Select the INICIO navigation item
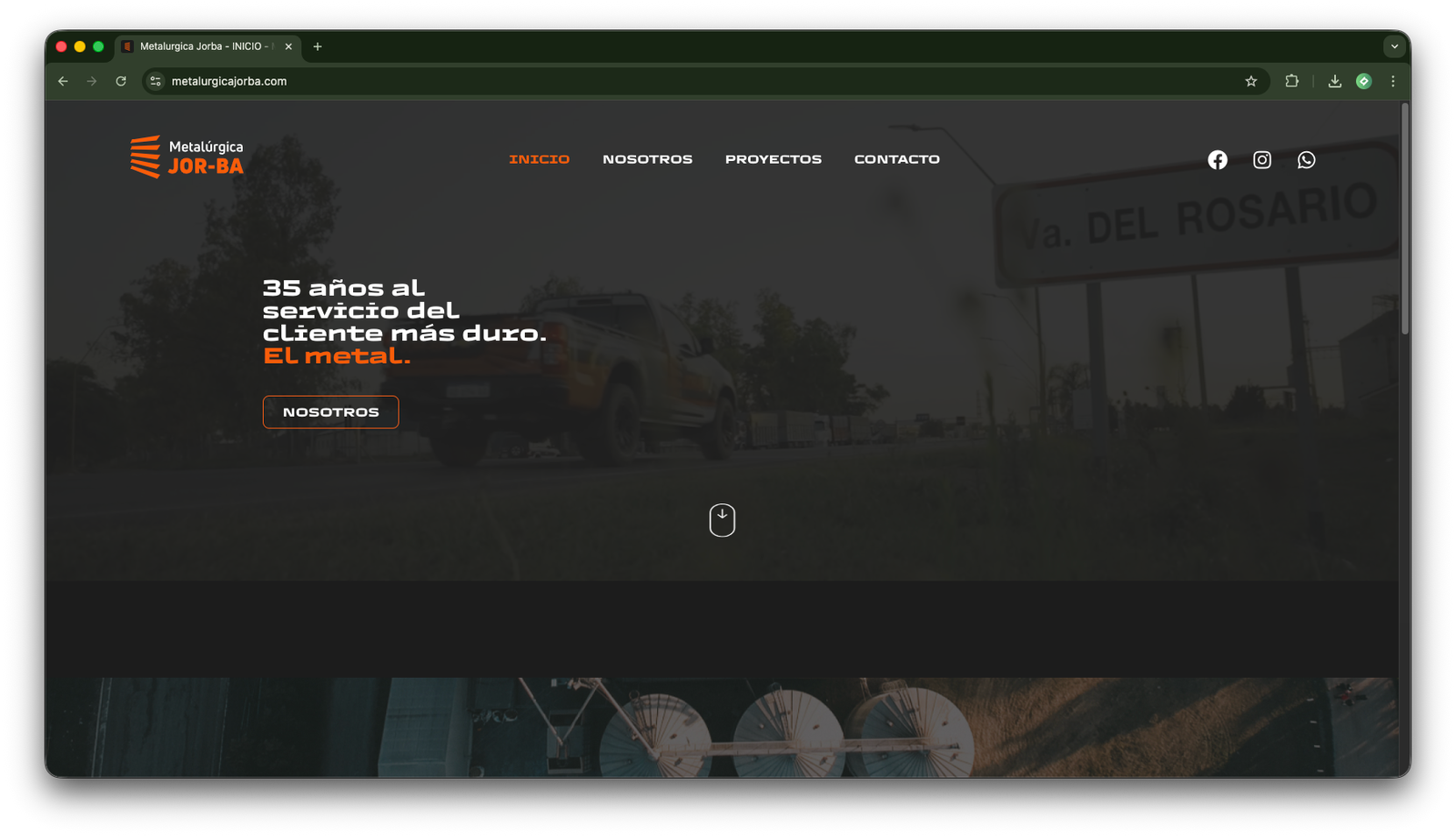This screenshot has height=837, width=1456. tap(539, 159)
